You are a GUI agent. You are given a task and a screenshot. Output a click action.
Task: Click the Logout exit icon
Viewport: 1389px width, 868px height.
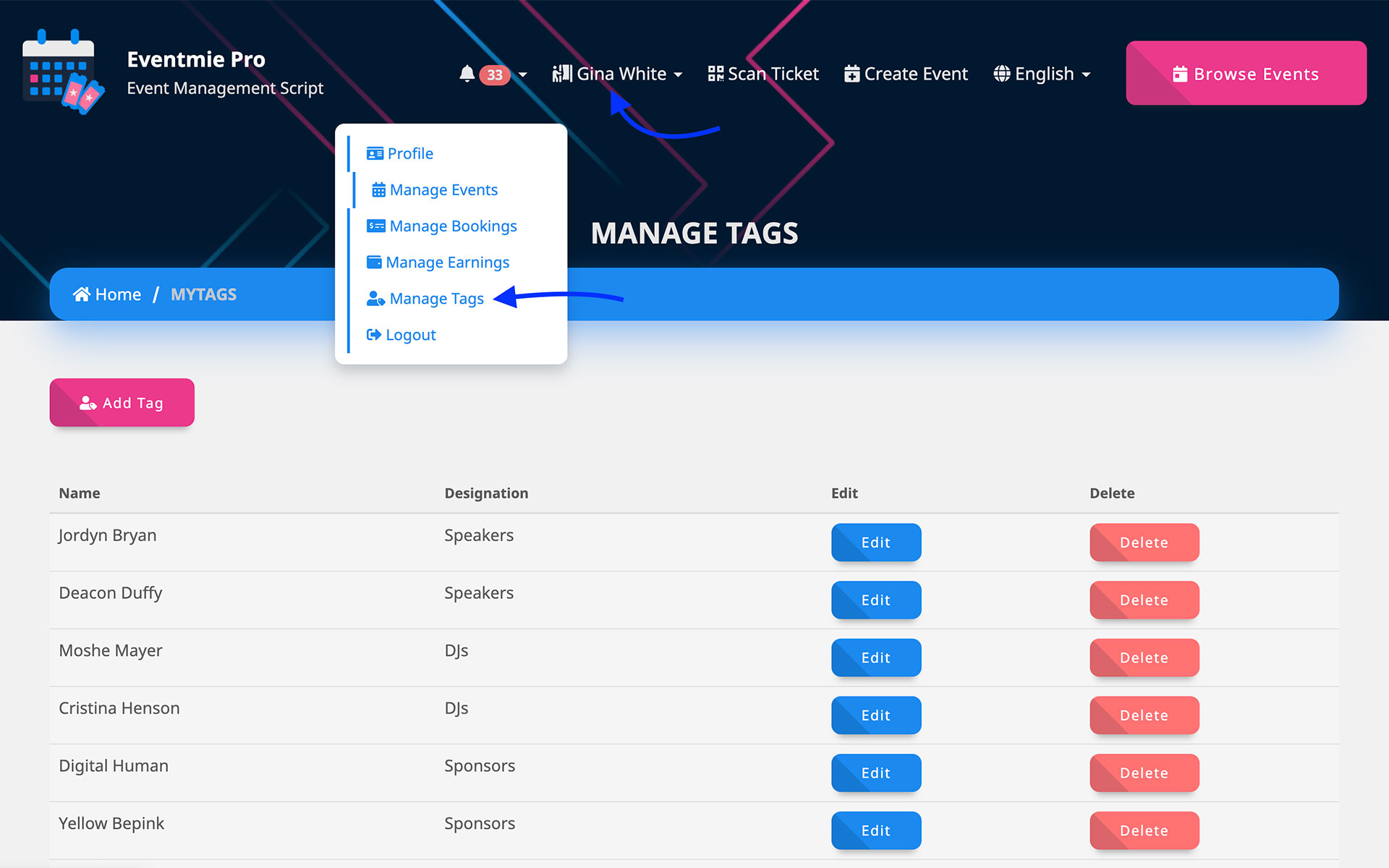tap(373, 334)
